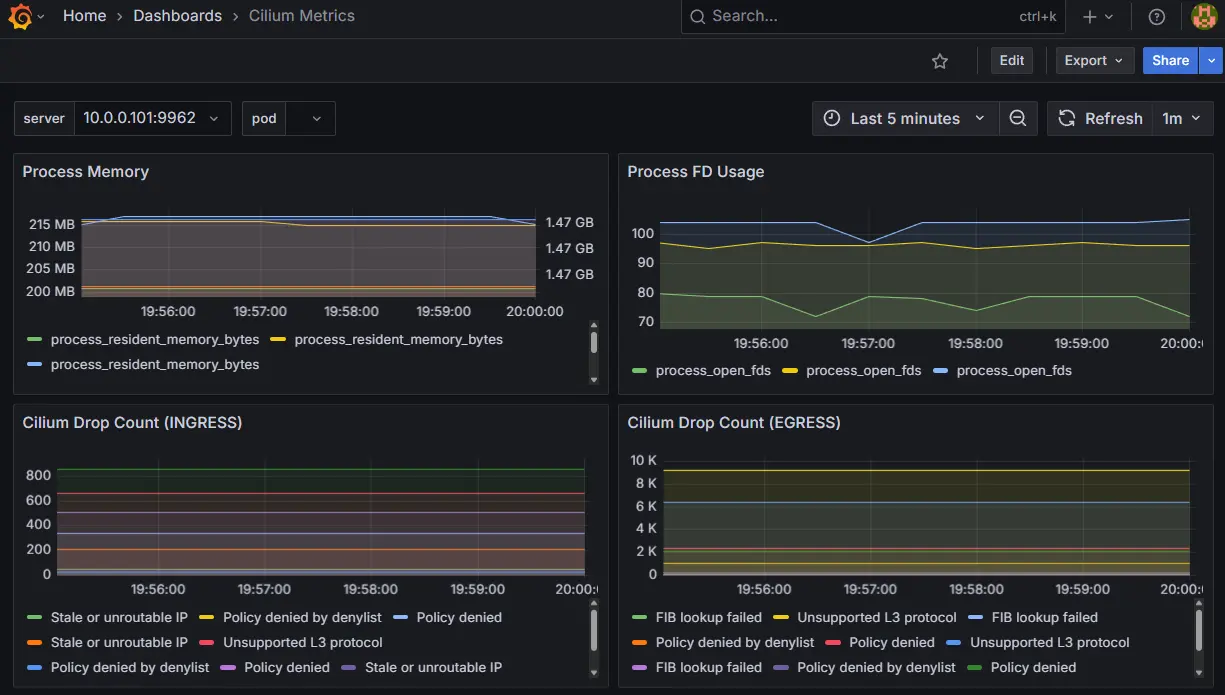Image resolution: width=1225 pixels, height=695 pixels.
Task: Toggle ingress Policy denied light blue series
Action: click(459, 618)
